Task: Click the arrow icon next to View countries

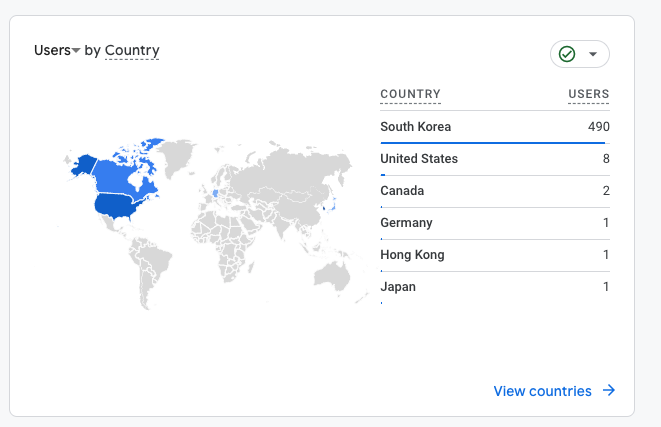Action: point(609,390)
